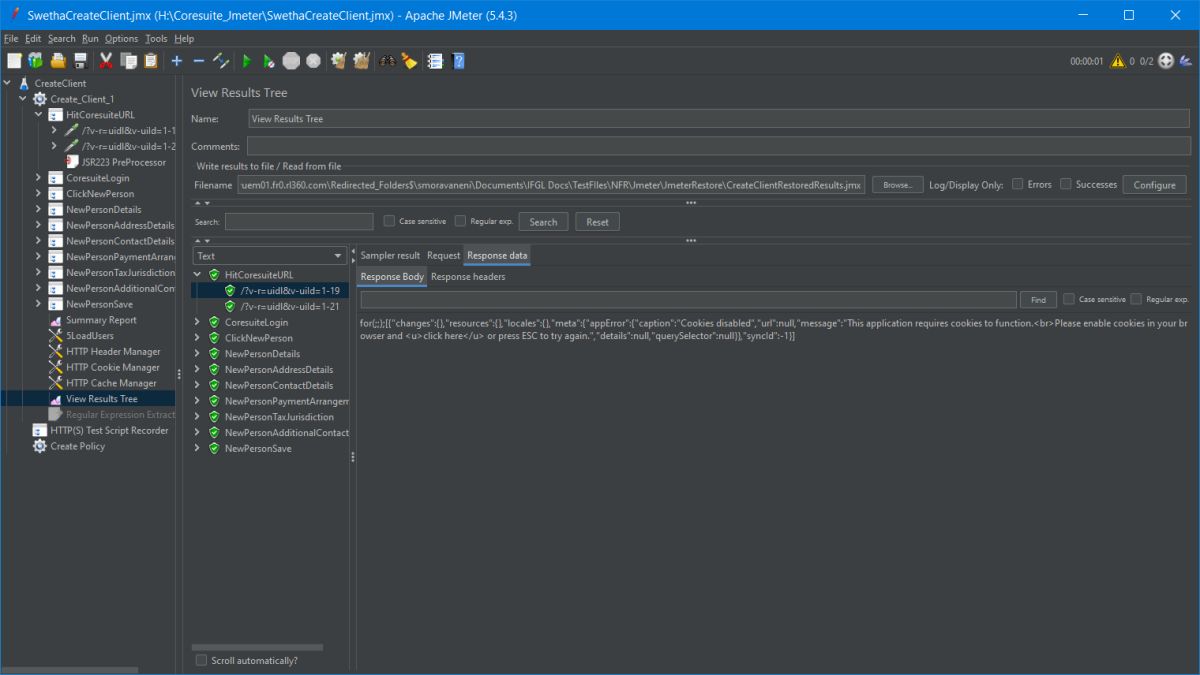The image size is (1200, 675).
Task: Expand CoresuiteLogin in results tree
Action: (x=197, y=322)
